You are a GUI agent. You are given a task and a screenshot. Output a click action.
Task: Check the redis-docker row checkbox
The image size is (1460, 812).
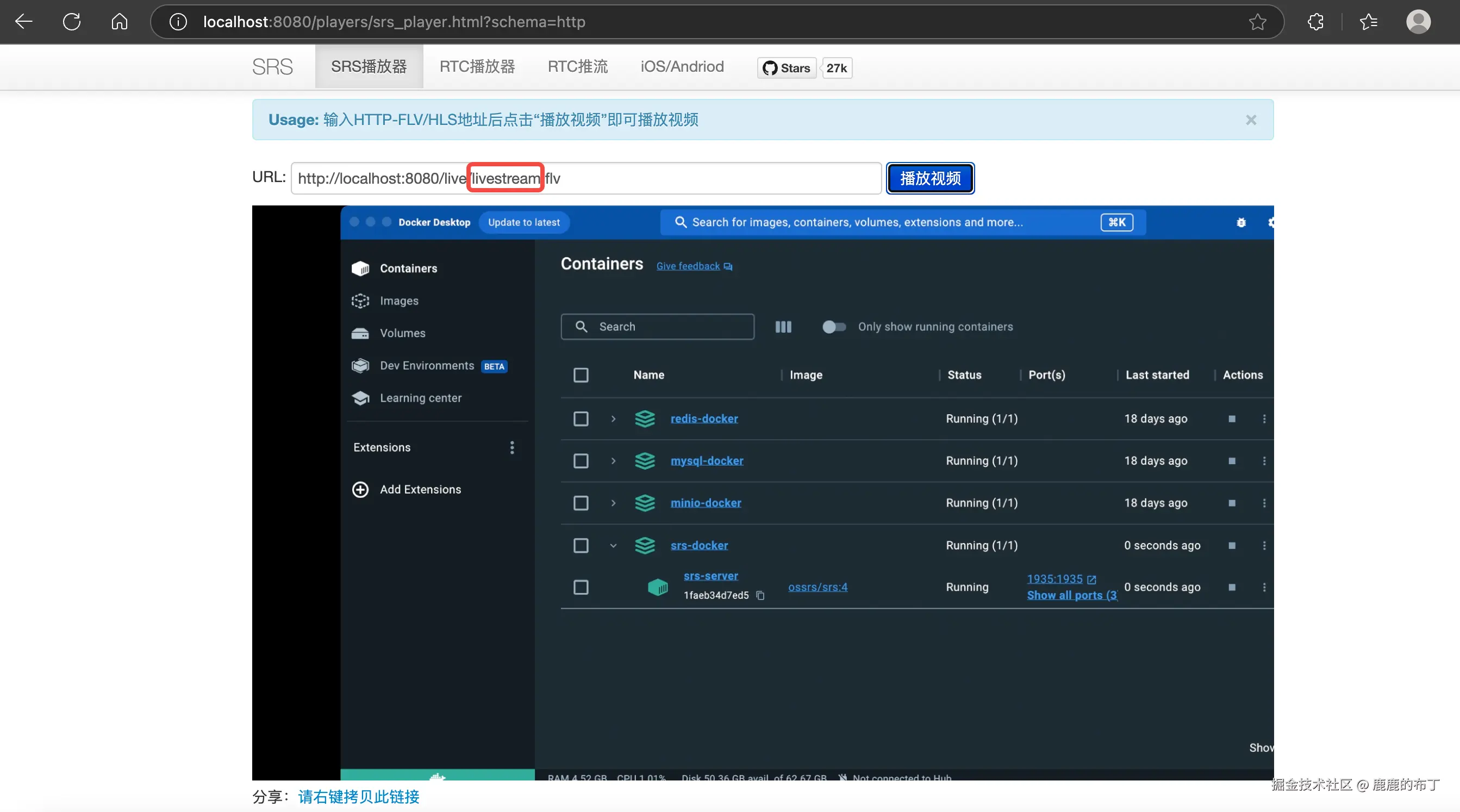pos(581,419)
